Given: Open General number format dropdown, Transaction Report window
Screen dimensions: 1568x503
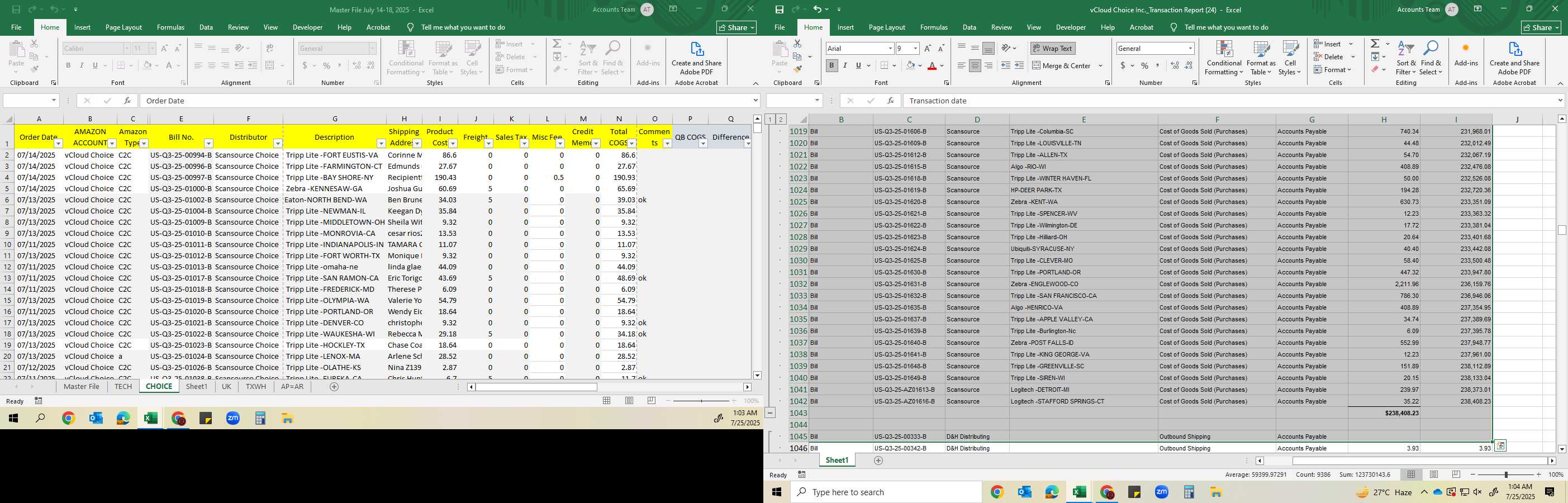Looking at the screenshot, I should click(x=1190, y=48).
